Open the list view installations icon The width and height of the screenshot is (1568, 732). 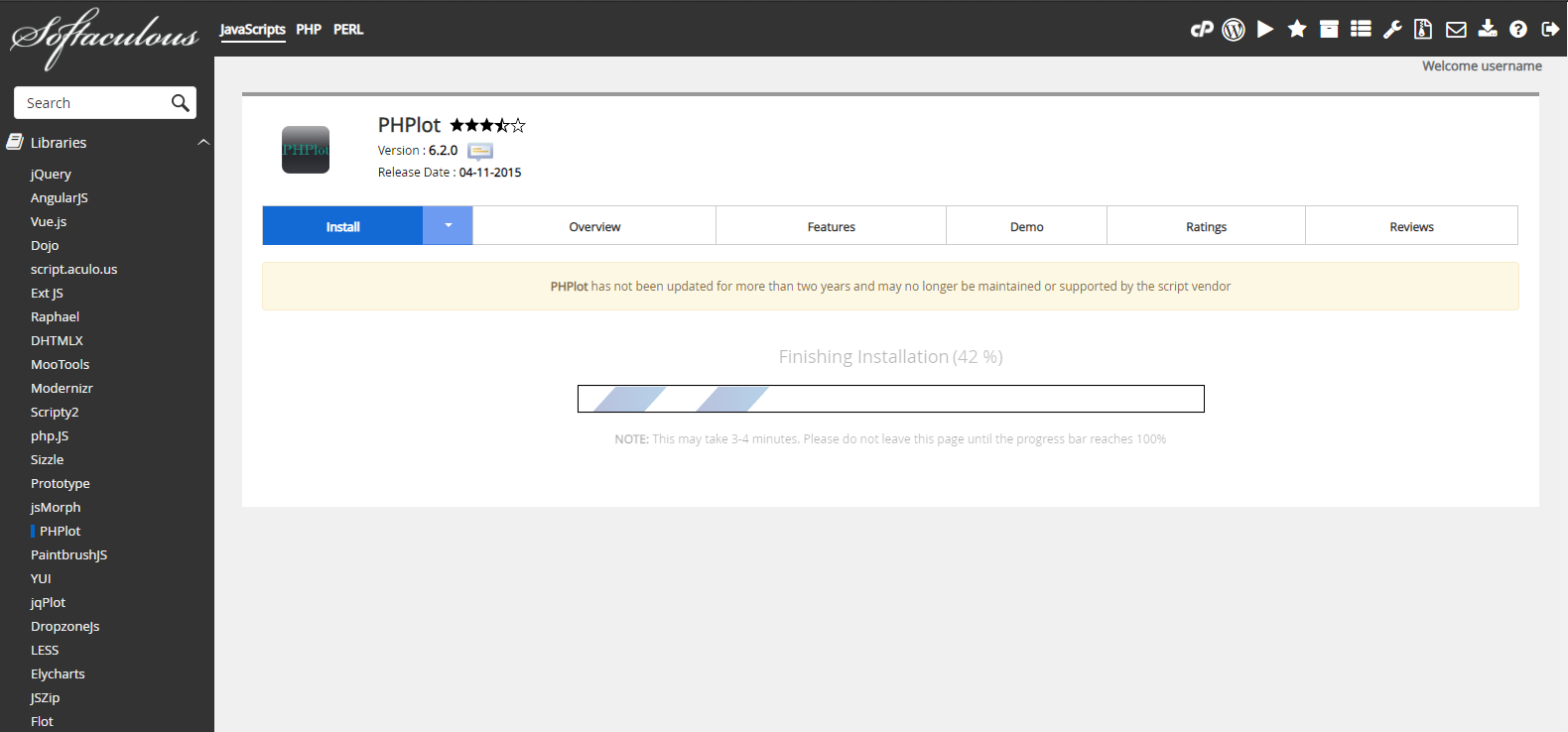1361,30
